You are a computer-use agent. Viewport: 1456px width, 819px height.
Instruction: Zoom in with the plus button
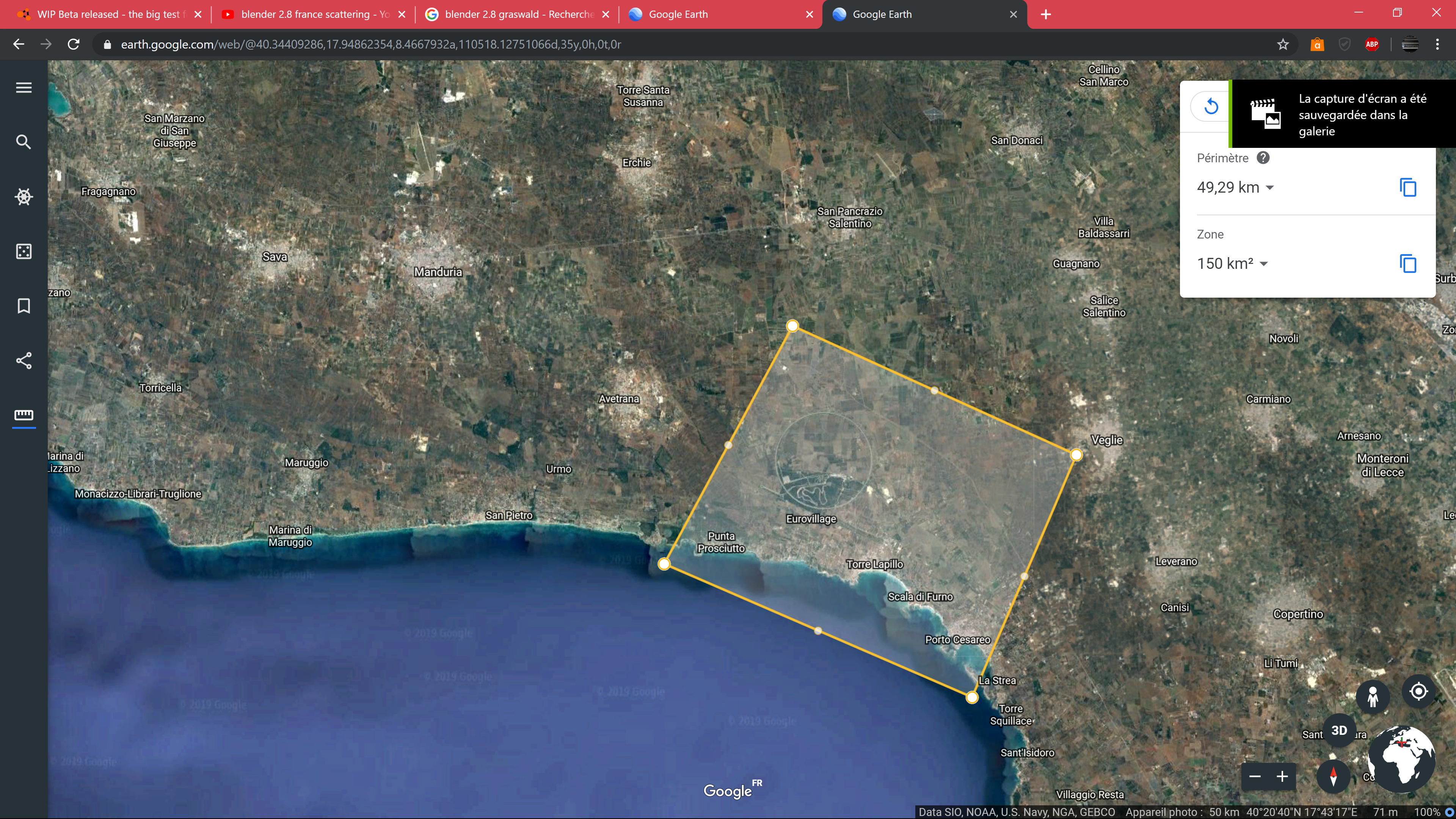[1282, 777]
